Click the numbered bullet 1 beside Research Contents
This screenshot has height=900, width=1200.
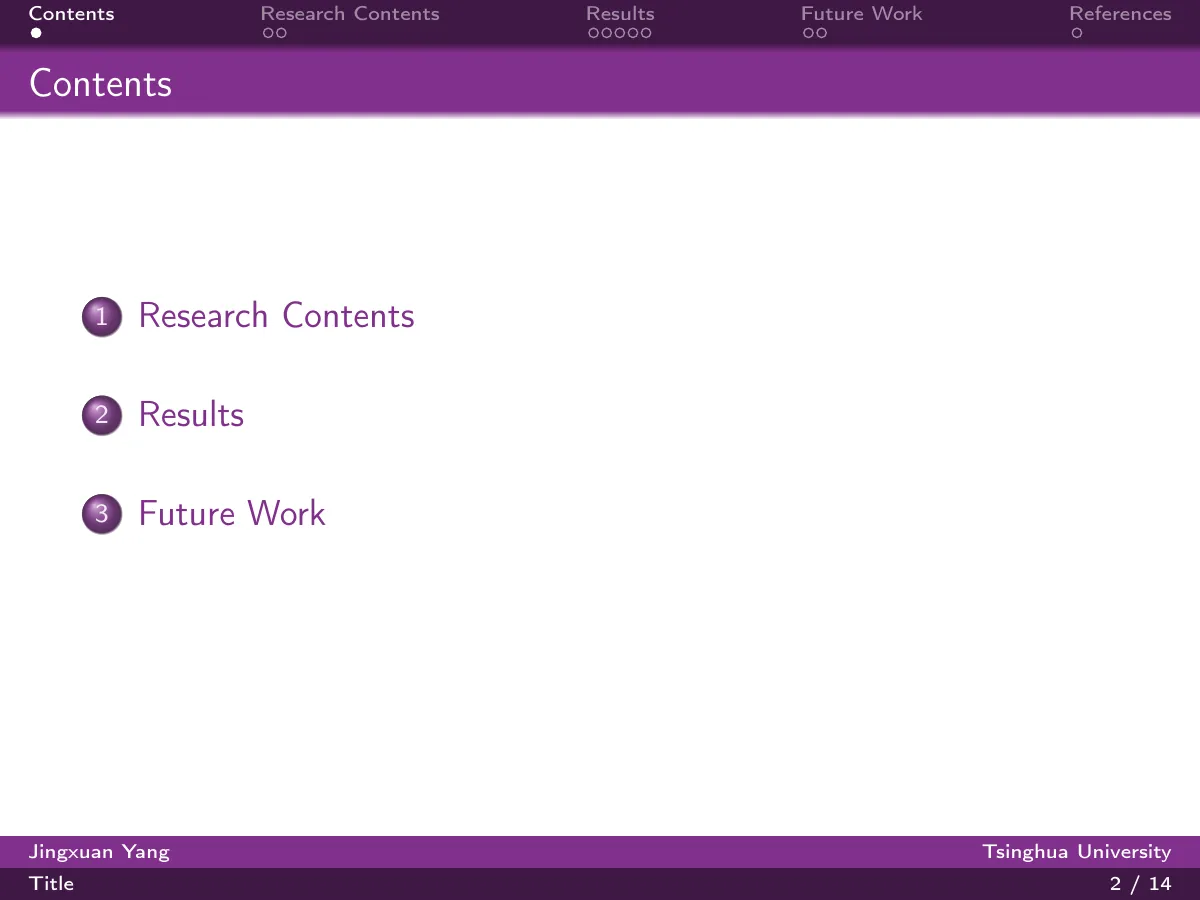click(101, 317)
